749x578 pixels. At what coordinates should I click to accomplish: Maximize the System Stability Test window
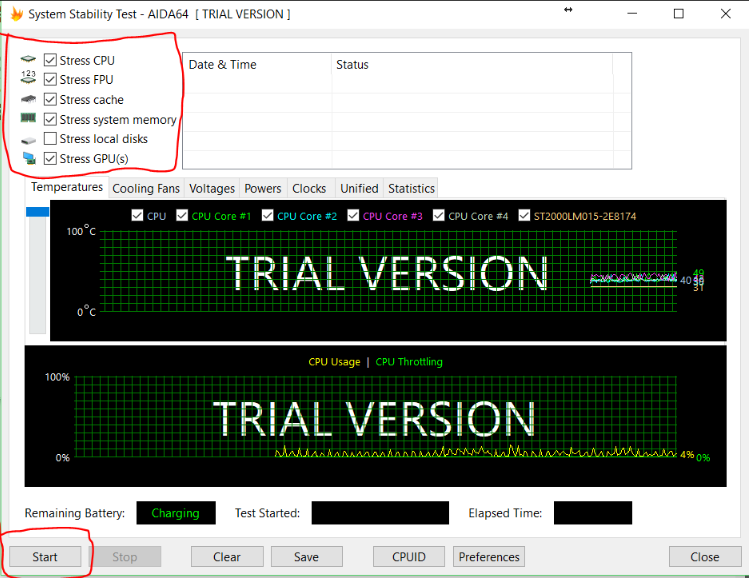[678, 14]
